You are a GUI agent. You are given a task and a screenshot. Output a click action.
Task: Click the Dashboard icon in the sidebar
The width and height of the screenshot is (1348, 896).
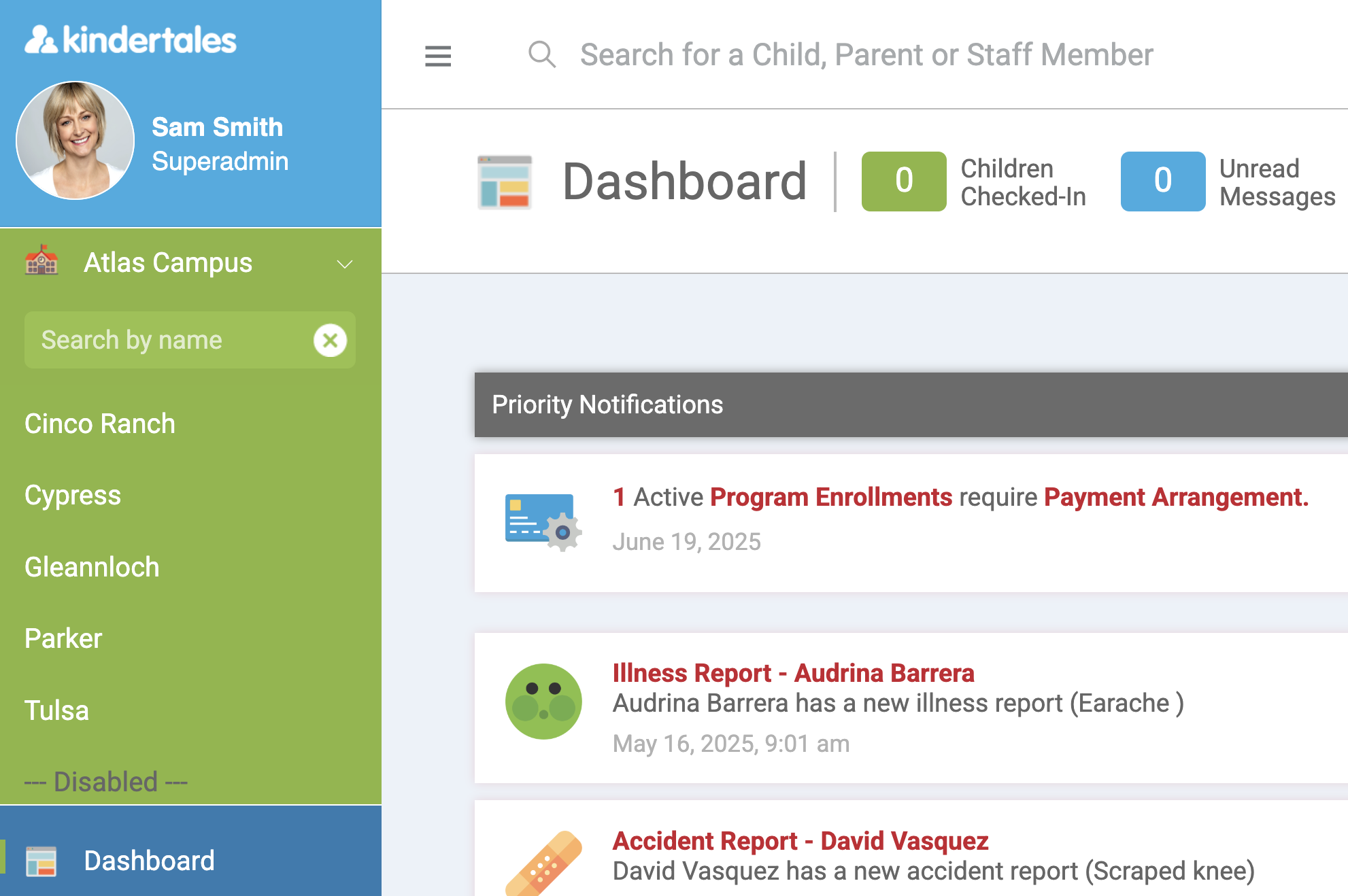(41, 861)
